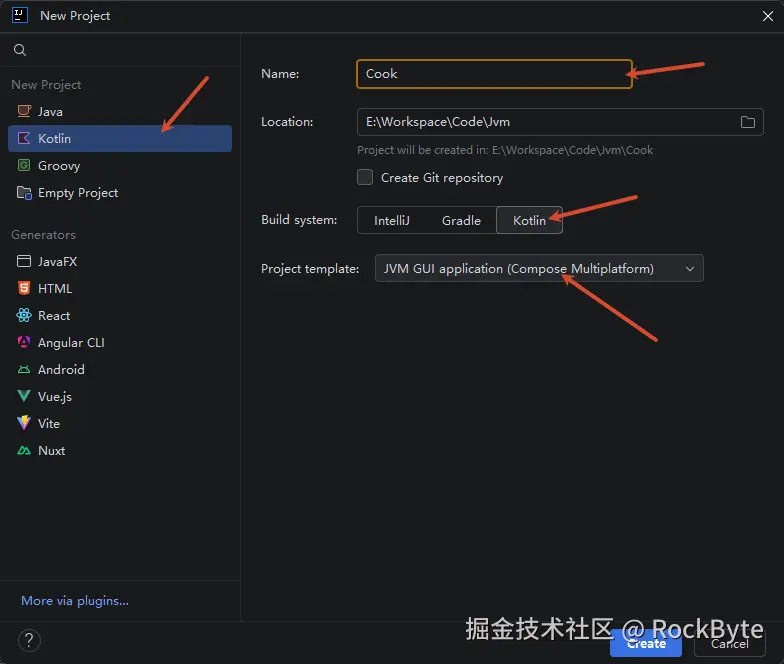Select React generator label
Image resolution: width=784 pixels, height=664 pixels.
(54, 316)
